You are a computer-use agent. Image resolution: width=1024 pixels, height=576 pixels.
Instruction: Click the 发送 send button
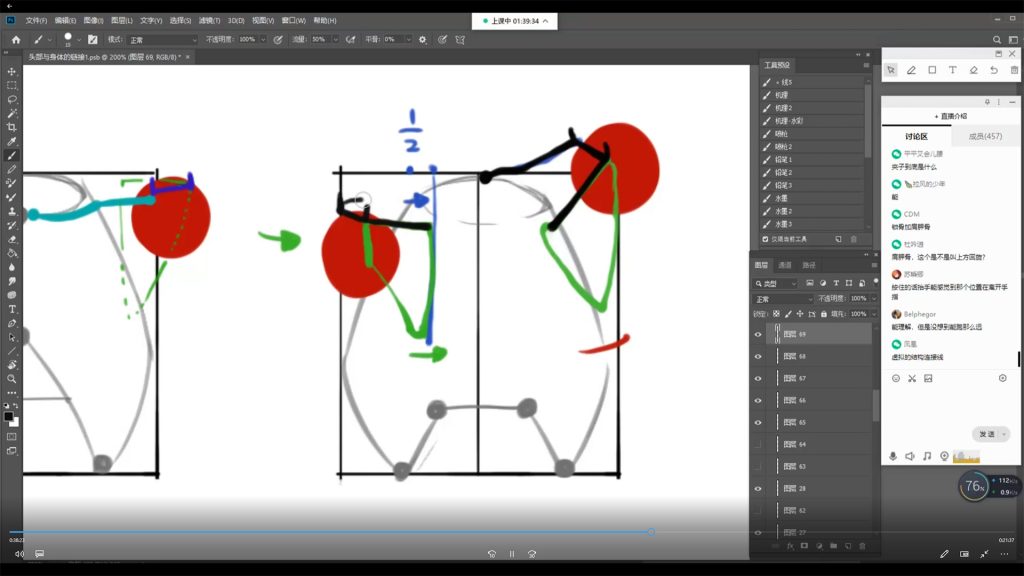(988, 434)
